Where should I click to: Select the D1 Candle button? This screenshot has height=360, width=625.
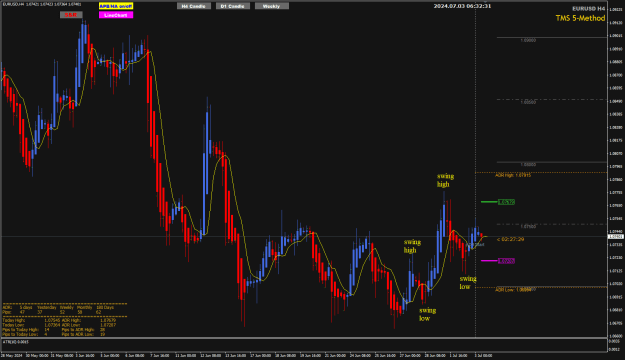point(233,6)
